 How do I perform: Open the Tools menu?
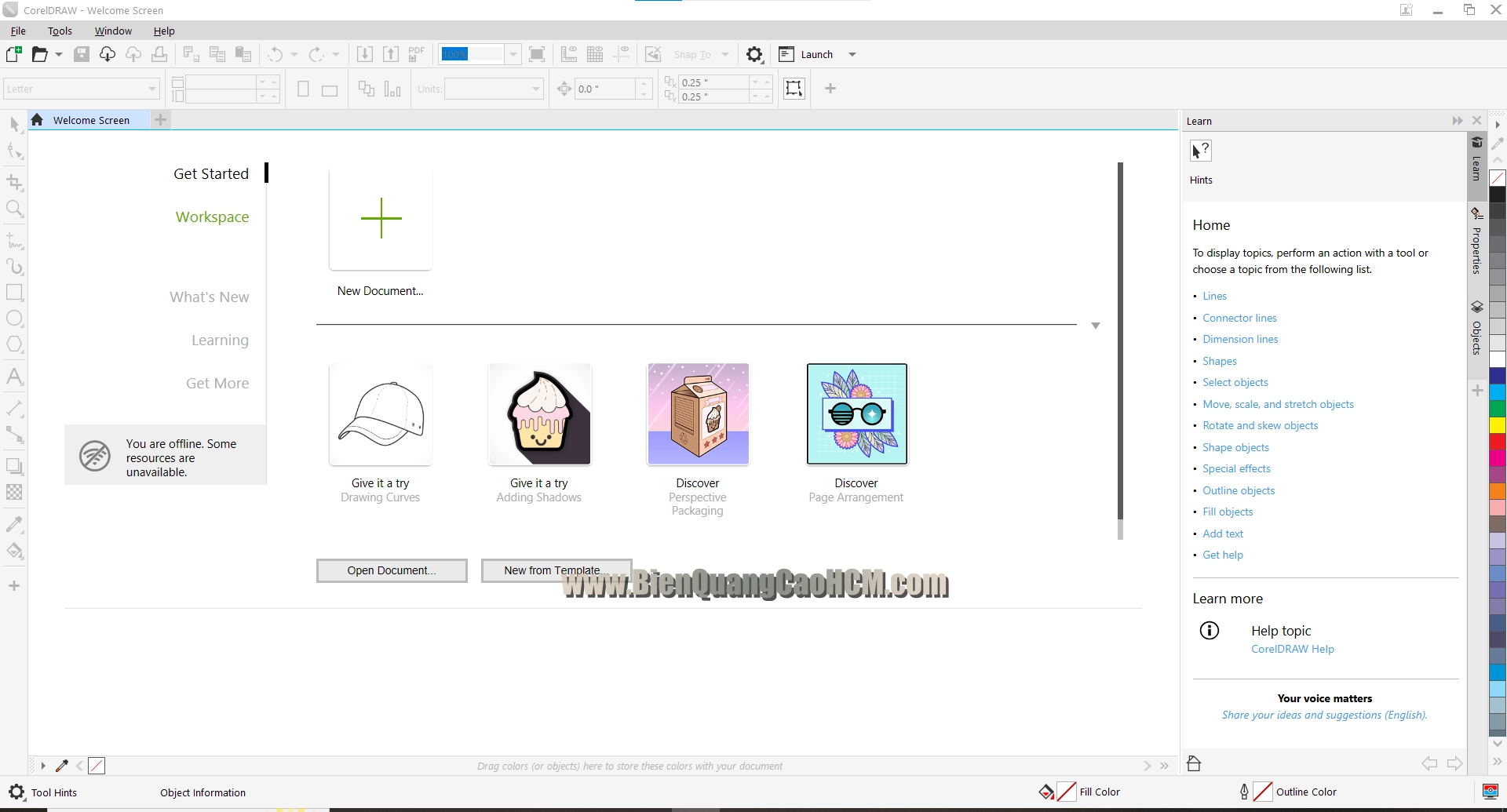point(60,31)
